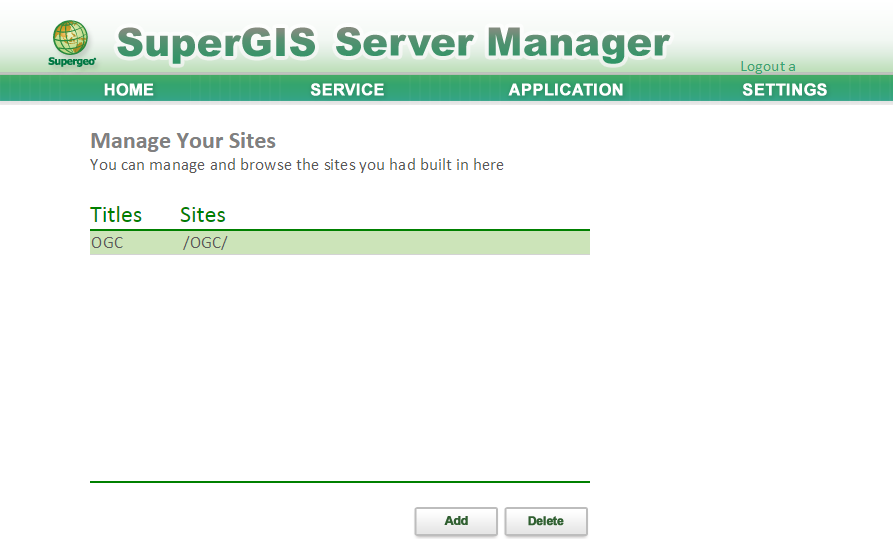
Task: Open the HOME menu
Action: pos(129,89)
